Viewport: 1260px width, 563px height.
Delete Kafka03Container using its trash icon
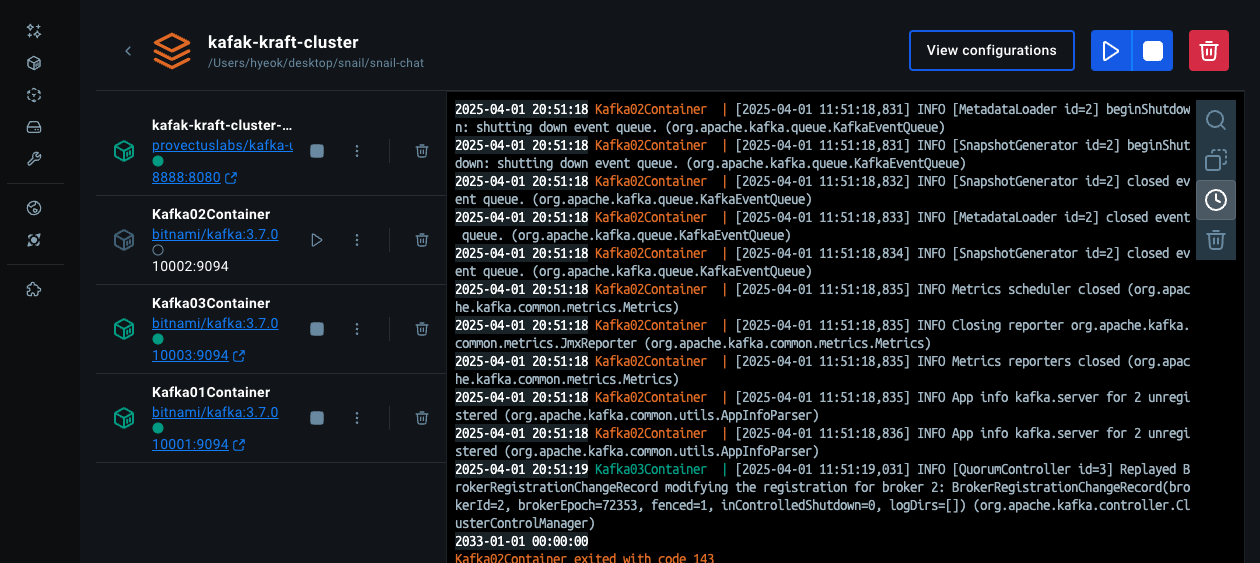click(x=422, y=329)
